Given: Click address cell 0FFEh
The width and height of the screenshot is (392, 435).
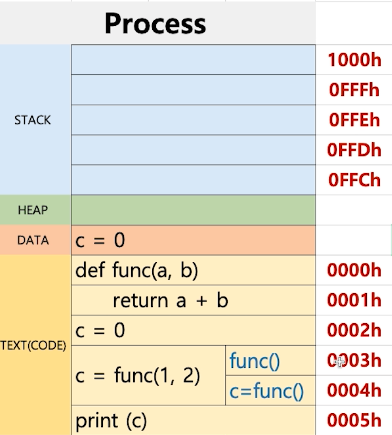Looking at the screenshot, I should click(354, 120).
